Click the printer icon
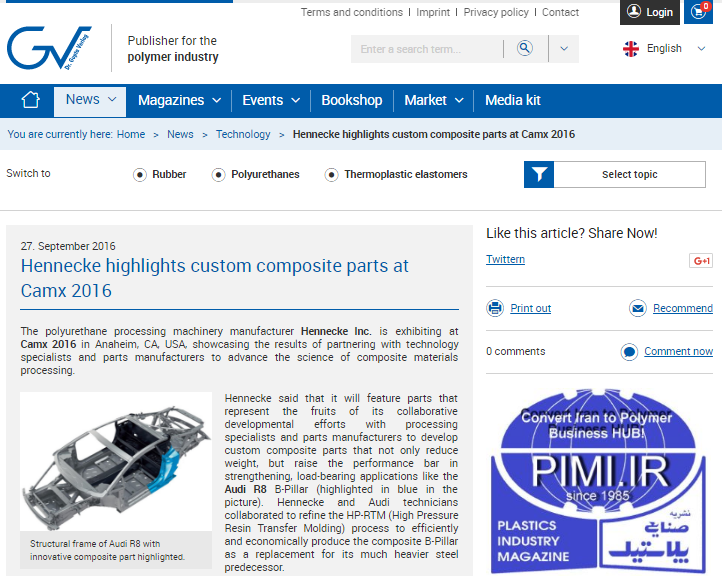 click(x=495, y=308)
